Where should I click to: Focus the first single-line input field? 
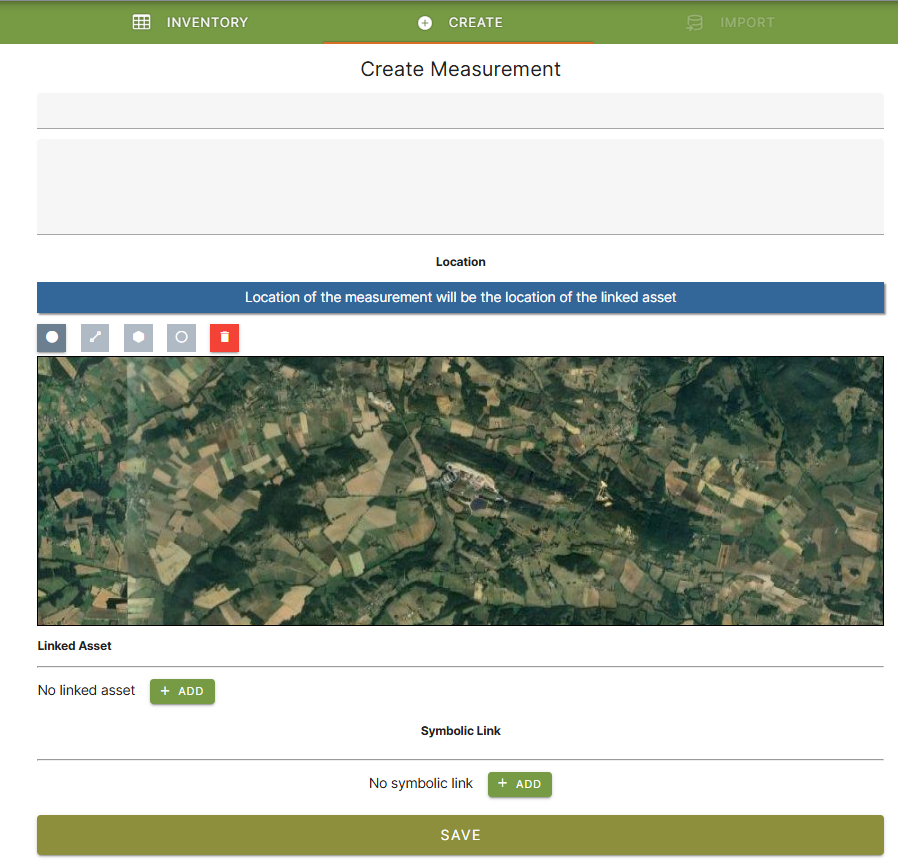460,110
